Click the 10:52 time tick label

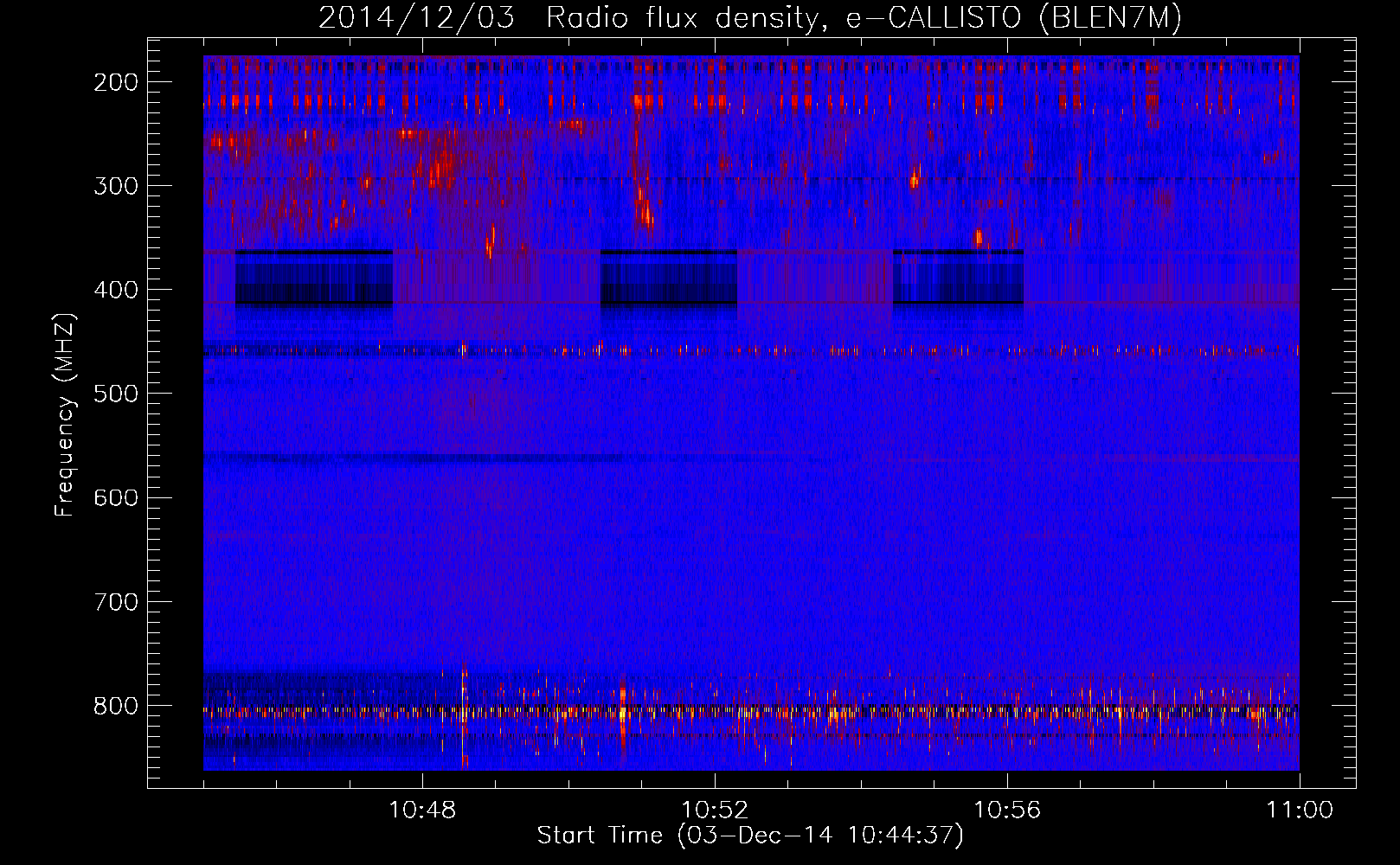(715, 811)
